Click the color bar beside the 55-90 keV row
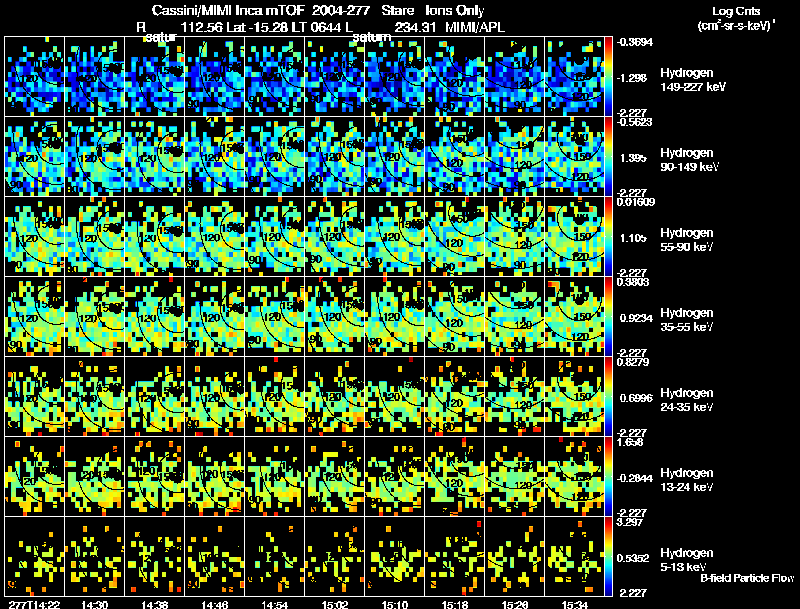Screen dimensions: 800x609 [x=608, y=237]
